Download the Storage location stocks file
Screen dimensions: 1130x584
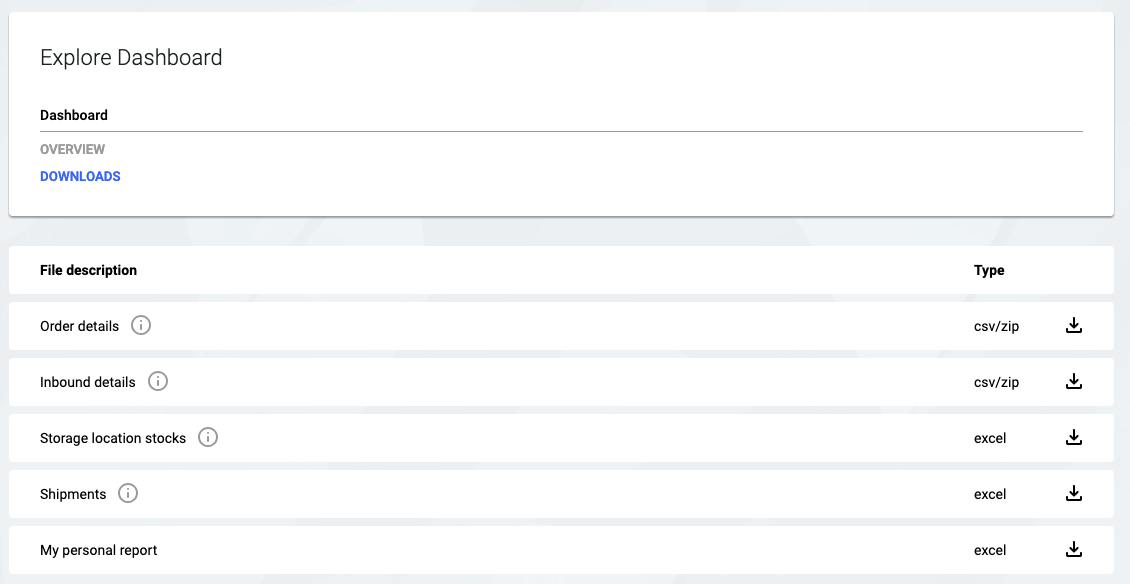tap(1074, 438)
